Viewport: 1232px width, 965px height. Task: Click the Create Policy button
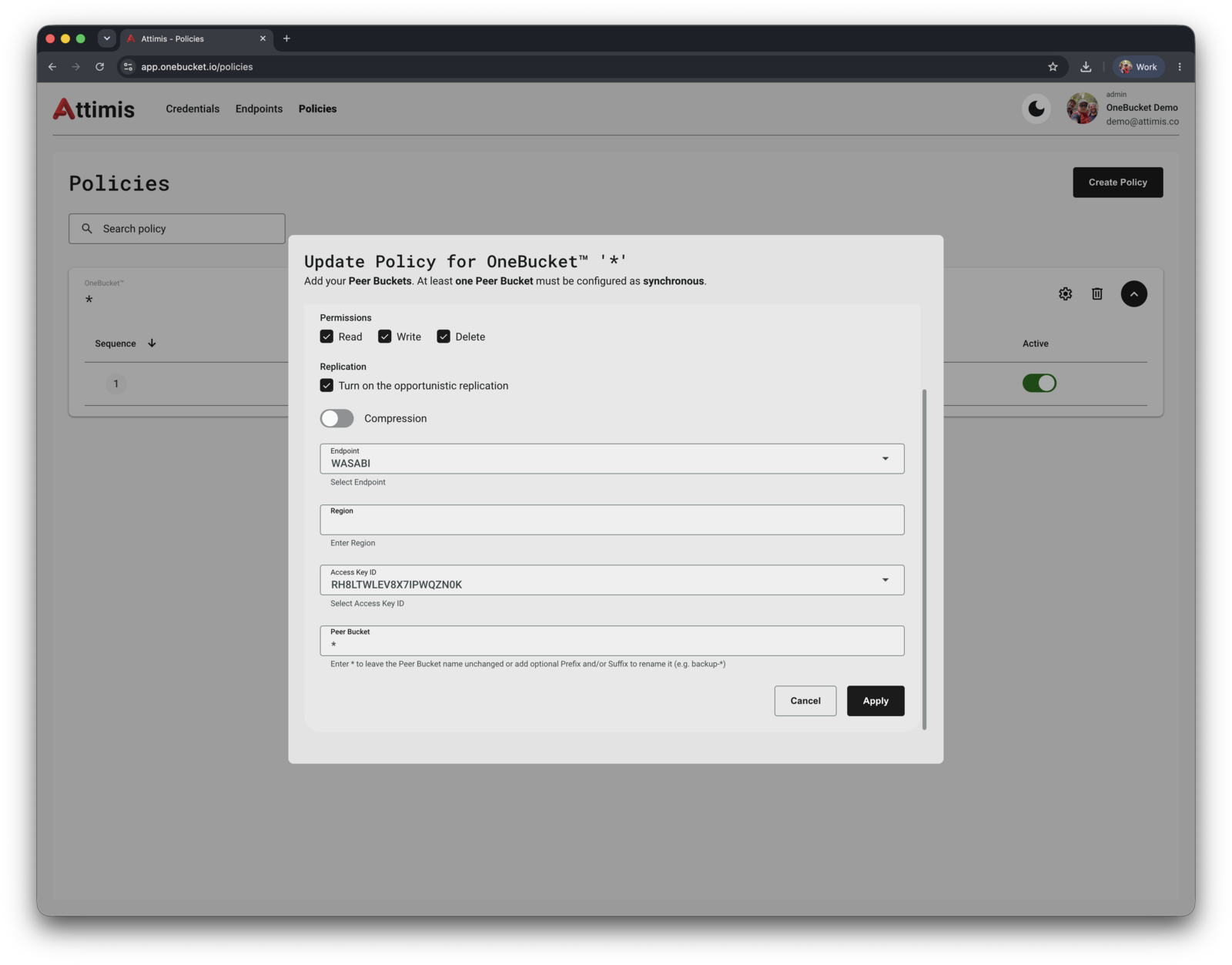tap(1117, 183)
